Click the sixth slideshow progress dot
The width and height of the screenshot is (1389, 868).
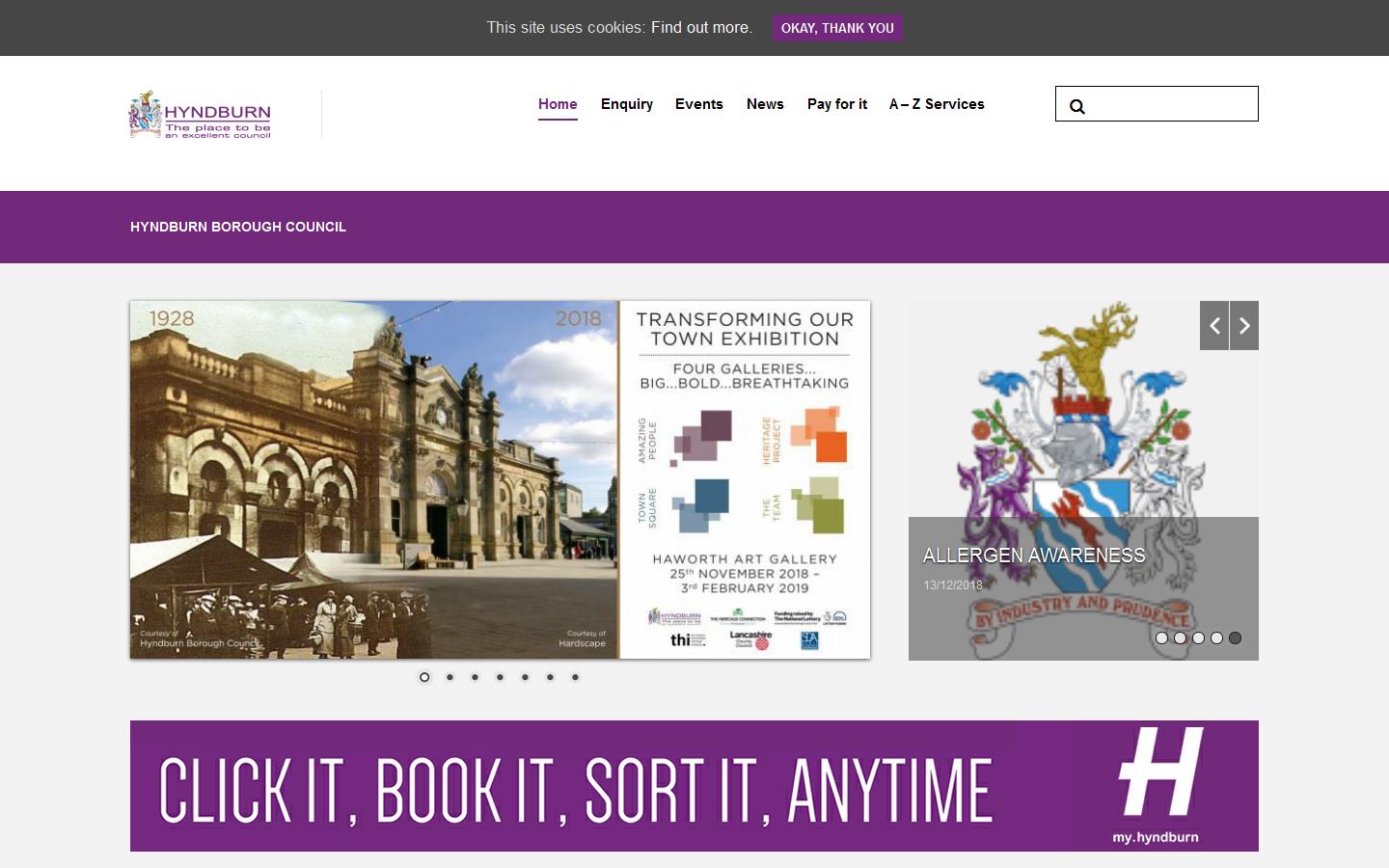click(x=550, y=677)
